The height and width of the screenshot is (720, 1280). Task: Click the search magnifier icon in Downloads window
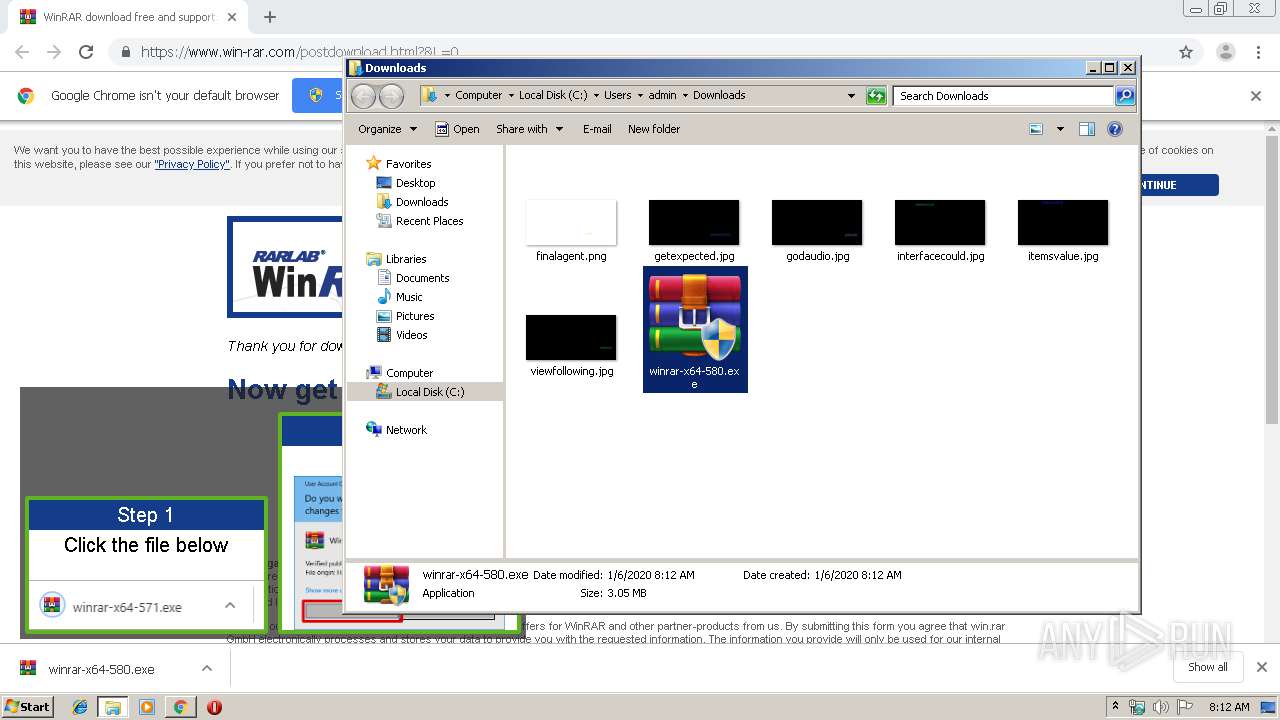pyautogui.click(x=1125, y=96)
